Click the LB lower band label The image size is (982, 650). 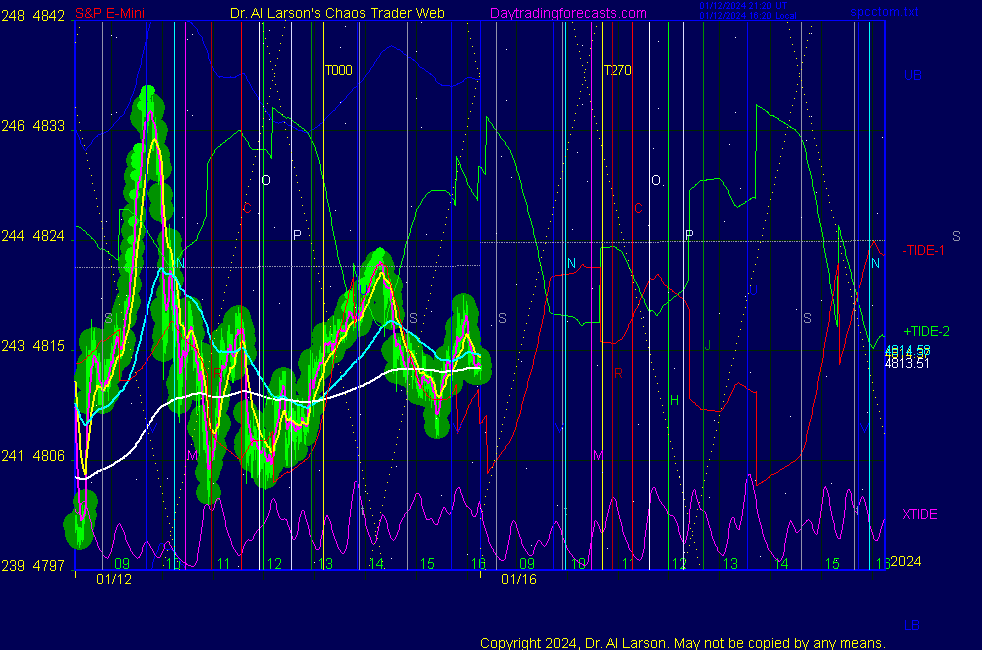tap(912, 625)
